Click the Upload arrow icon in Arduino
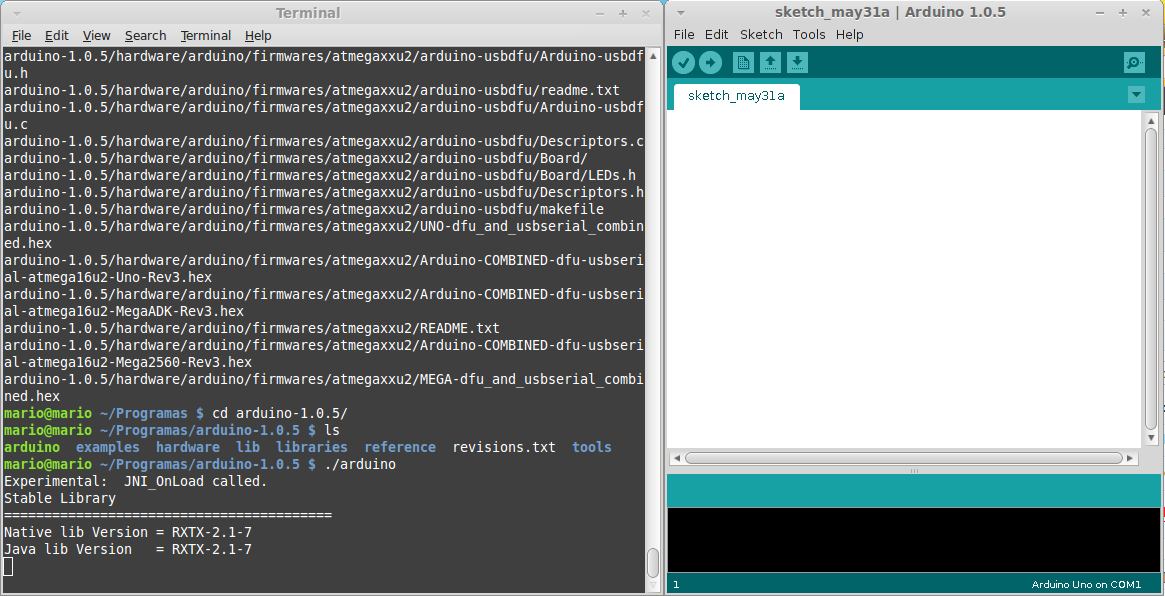 pos(710,63)
